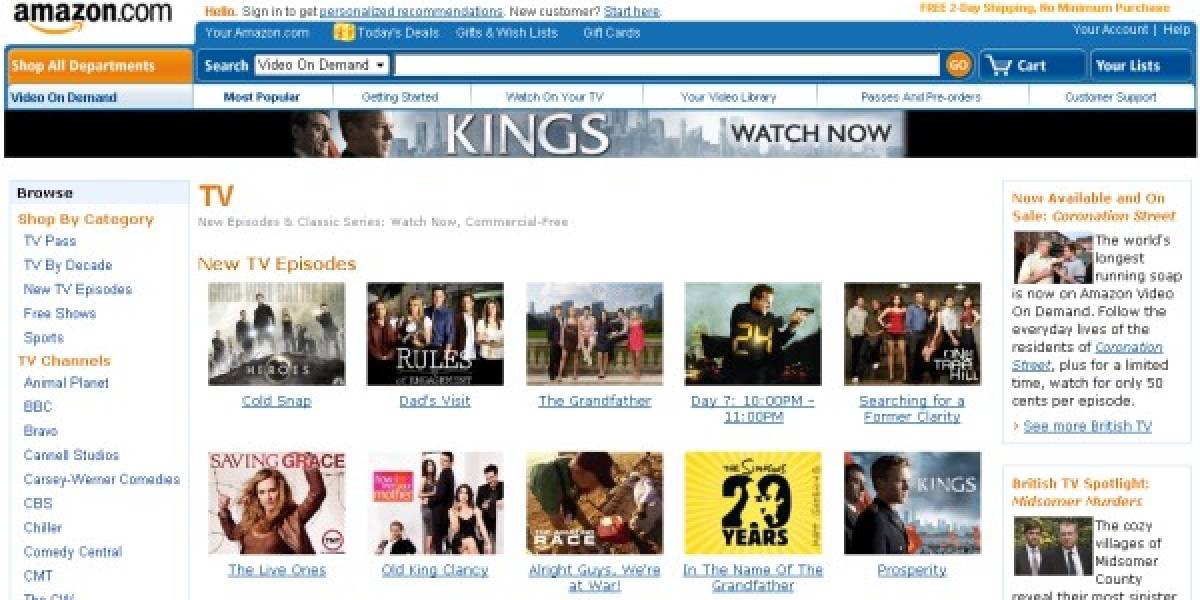Click the Kings episode thumbnail
The width and height of the screenshot is (1200, 600).
pos(912,503)
